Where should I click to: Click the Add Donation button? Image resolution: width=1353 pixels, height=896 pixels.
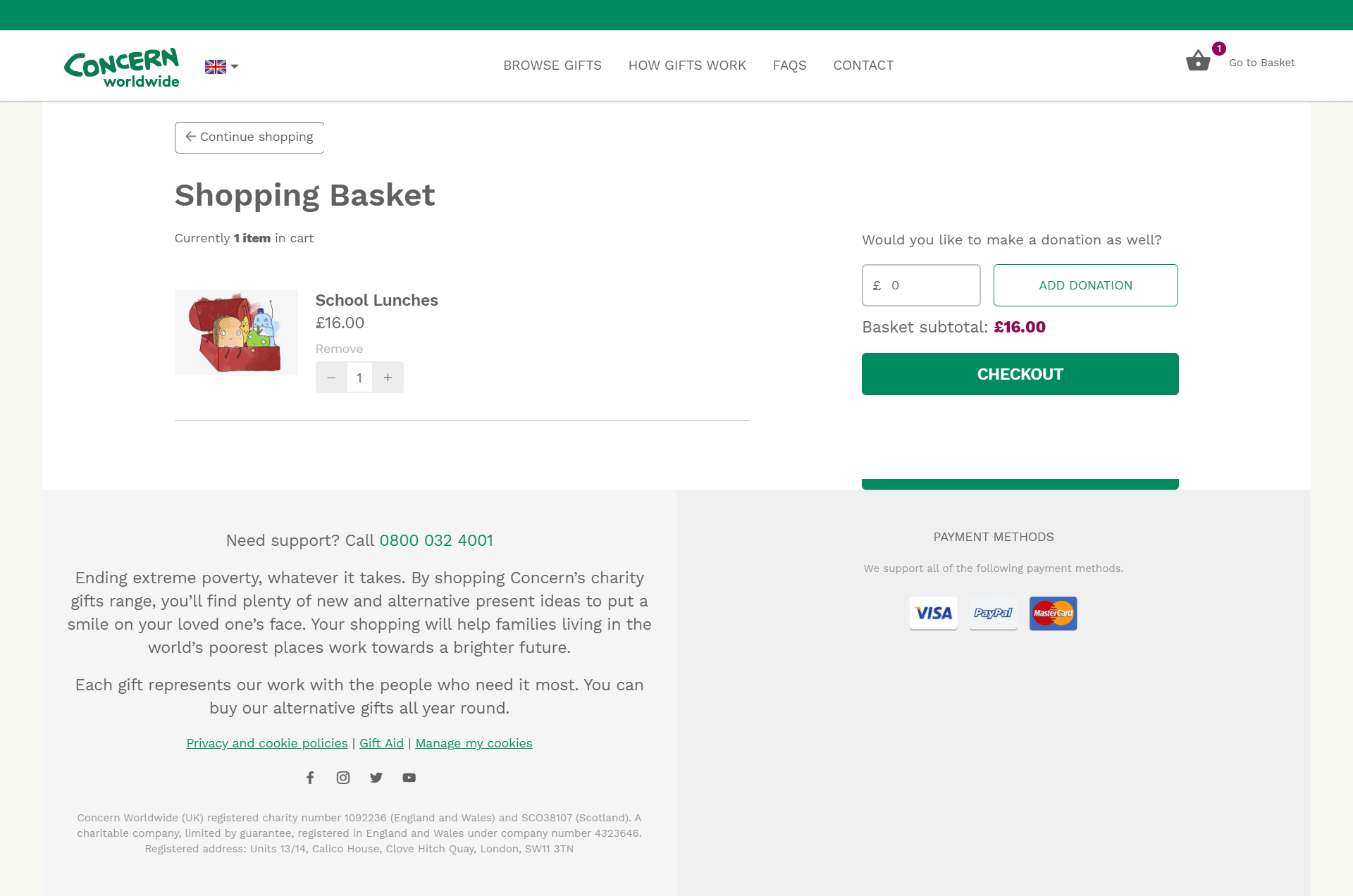click(x=1085, y=285)
